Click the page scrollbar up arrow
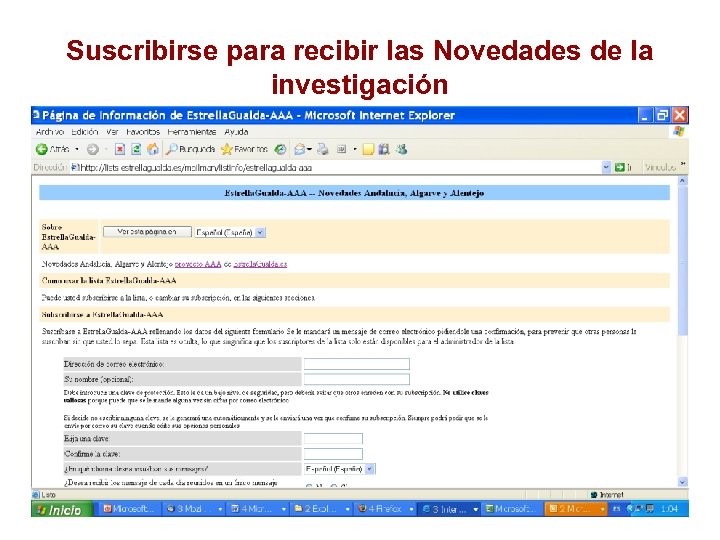The image size is (720, 540). pyautogui.click(x=682, y=181)
